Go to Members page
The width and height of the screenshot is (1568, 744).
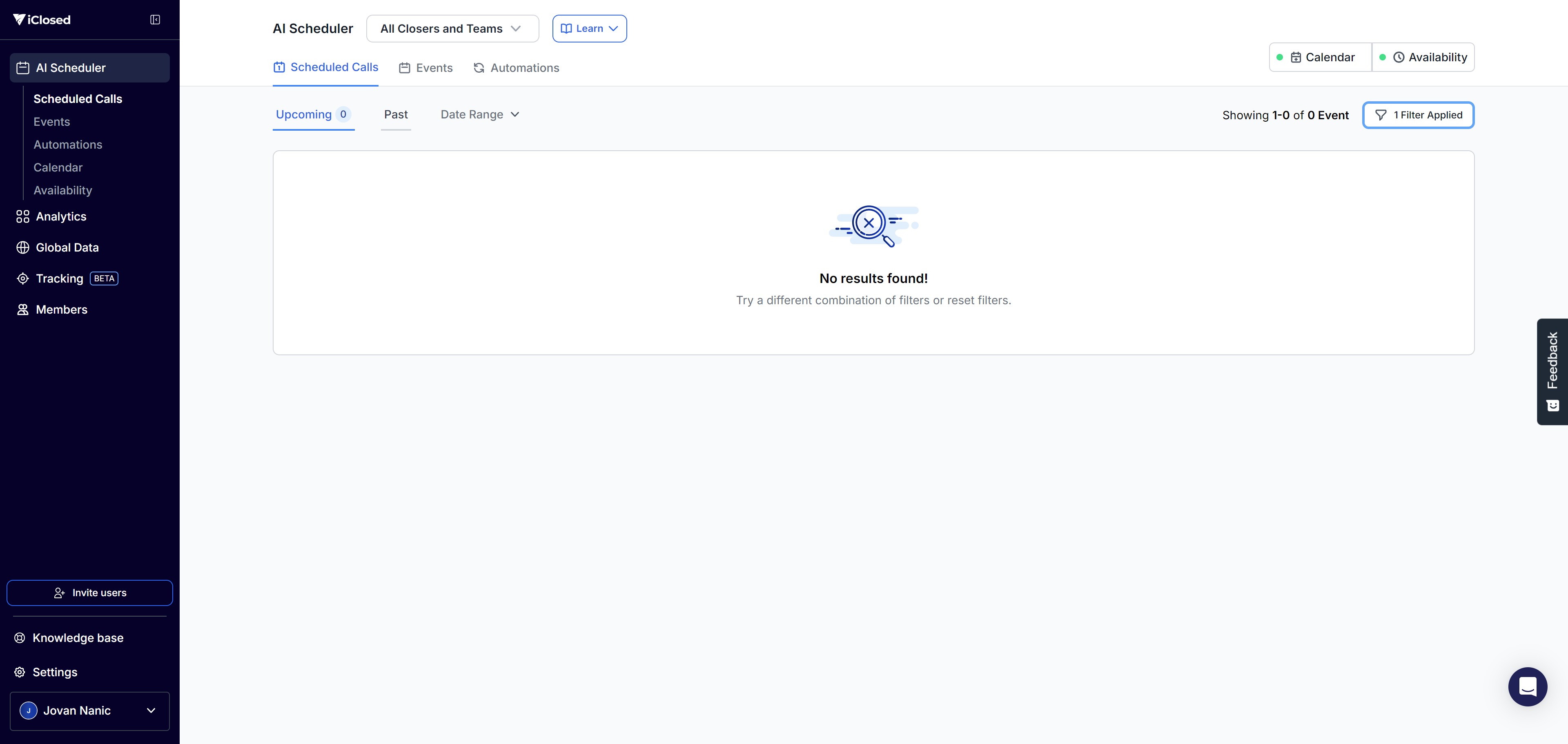tap(62, 309)
